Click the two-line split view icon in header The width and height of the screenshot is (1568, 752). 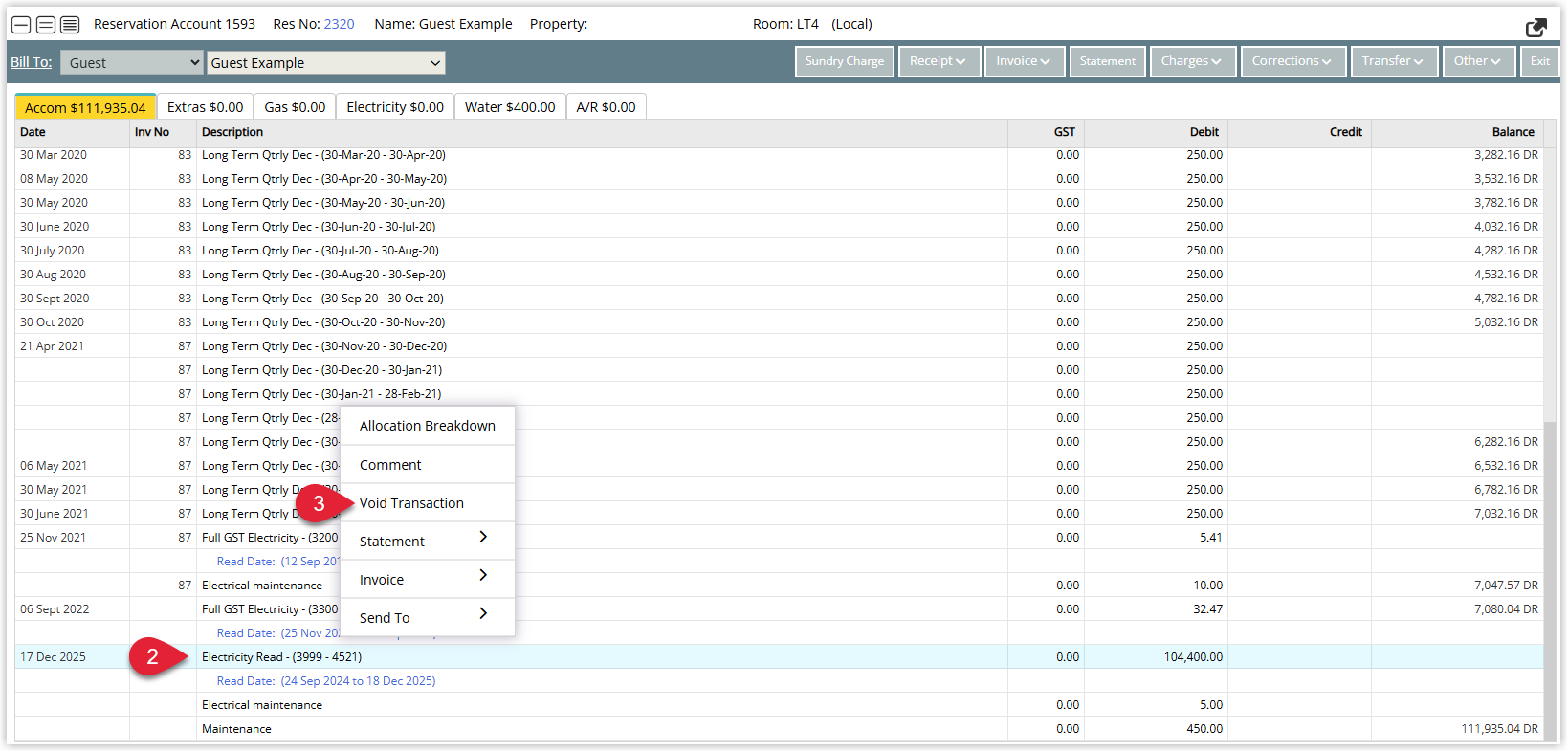pos(45,25)
